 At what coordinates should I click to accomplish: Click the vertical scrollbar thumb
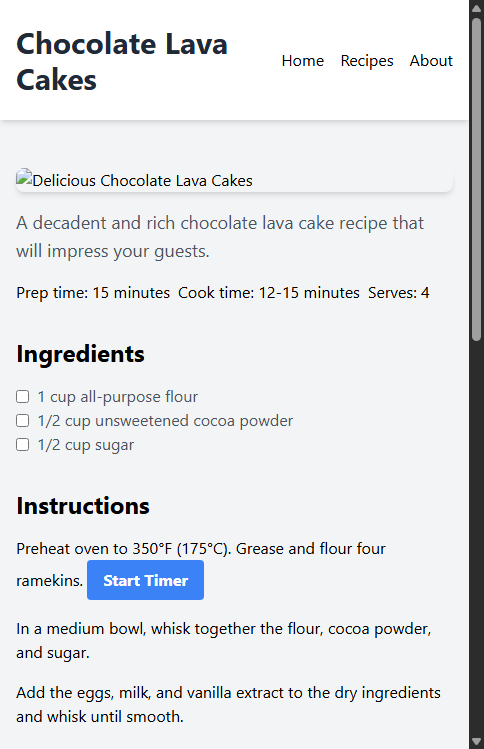pyautogui.click(x=476, y=180)
